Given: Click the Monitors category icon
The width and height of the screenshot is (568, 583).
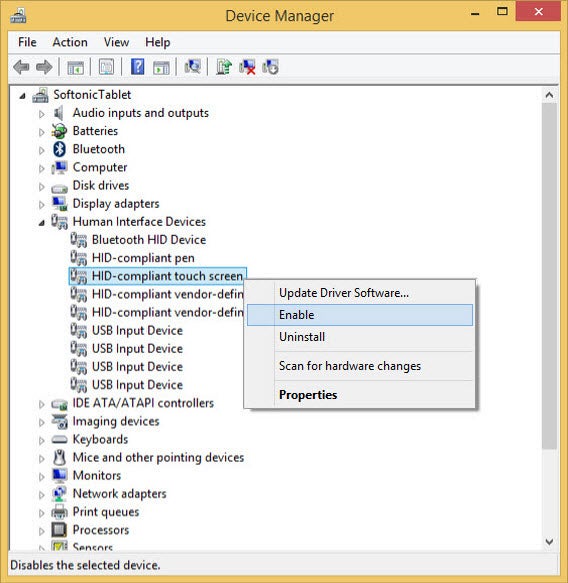Looking at the screenshot, I should click(x=59, y=476).
